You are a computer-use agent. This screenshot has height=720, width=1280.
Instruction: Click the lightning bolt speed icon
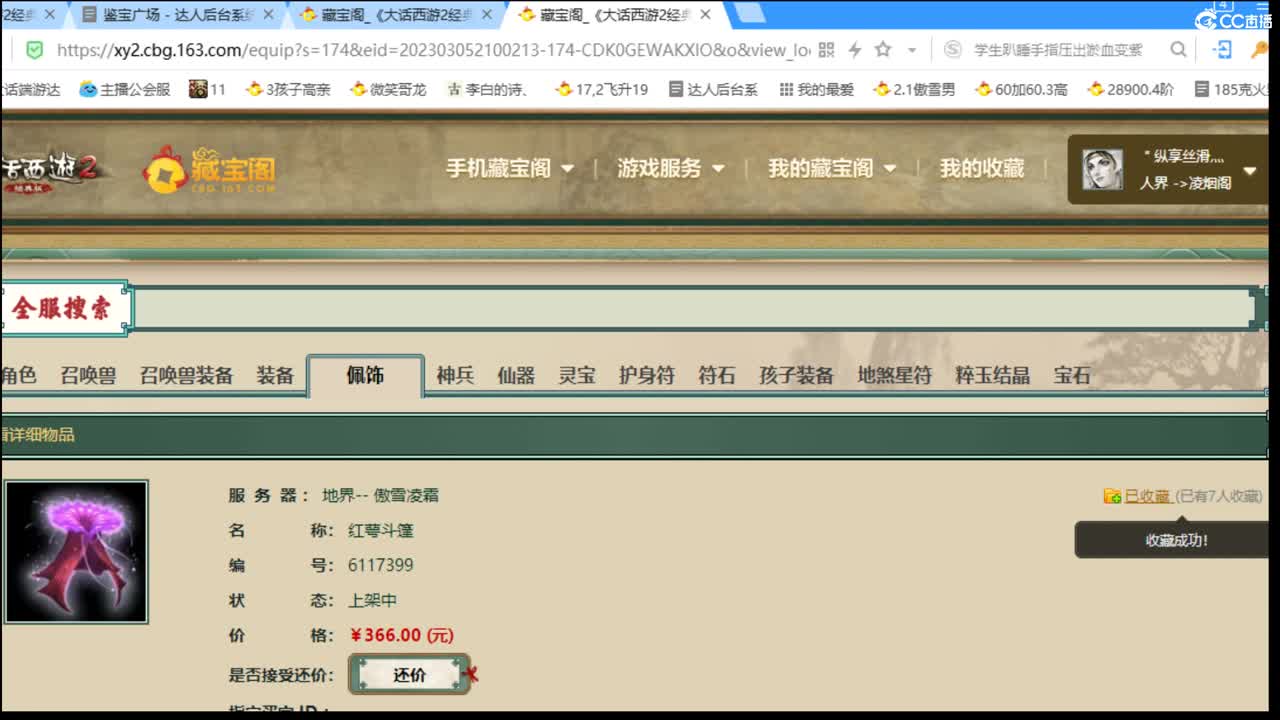point(855,50)
